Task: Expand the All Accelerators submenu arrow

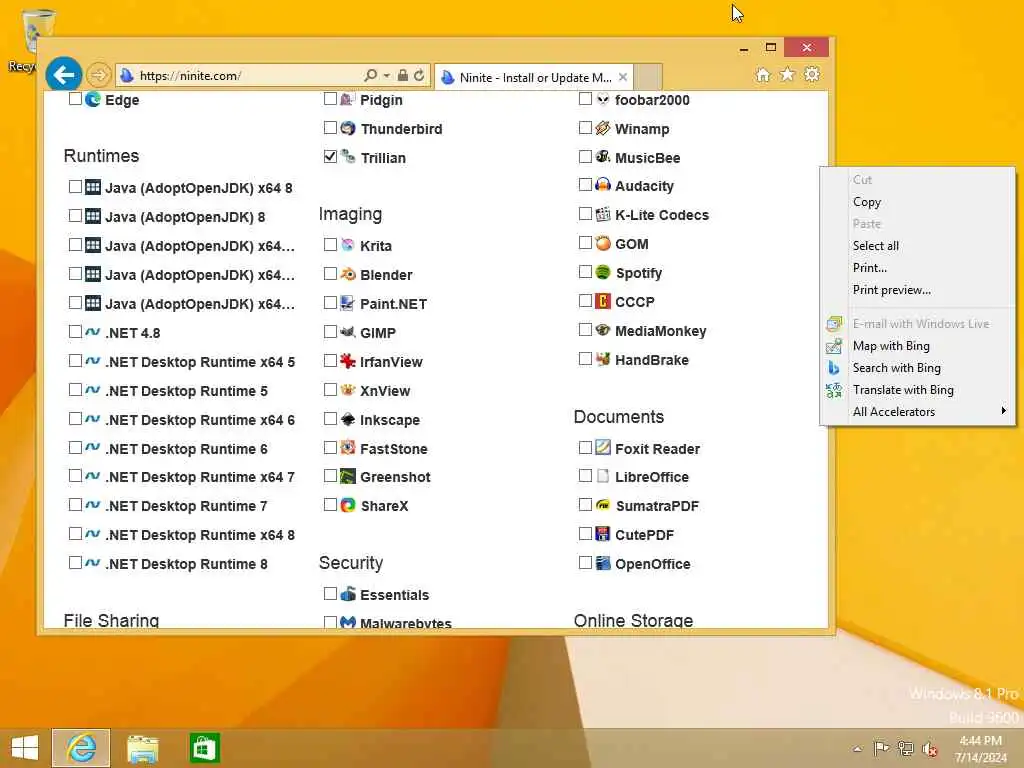Action: click(x=1003, y=411)
